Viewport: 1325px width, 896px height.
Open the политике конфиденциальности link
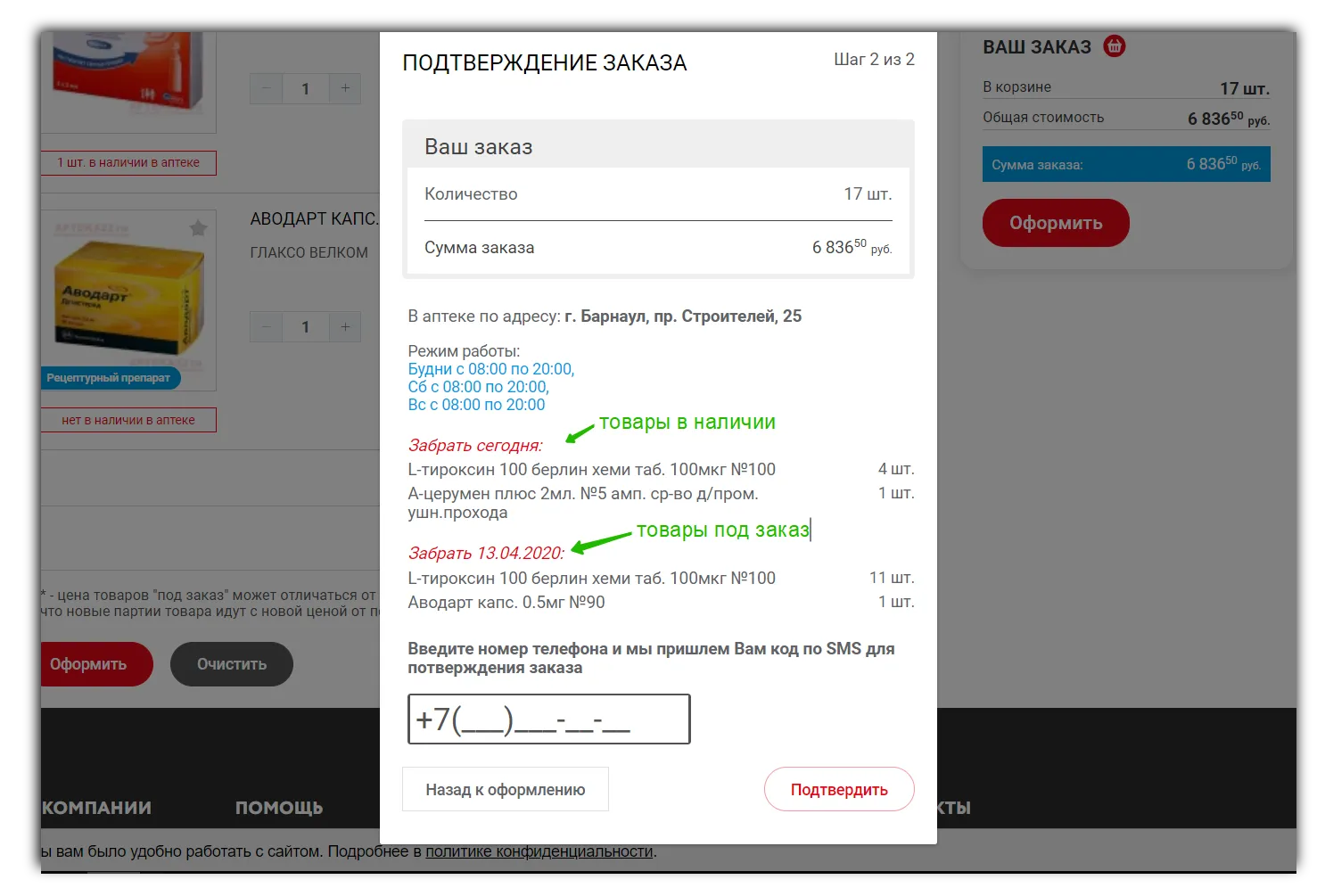click(x=539, y=851)
